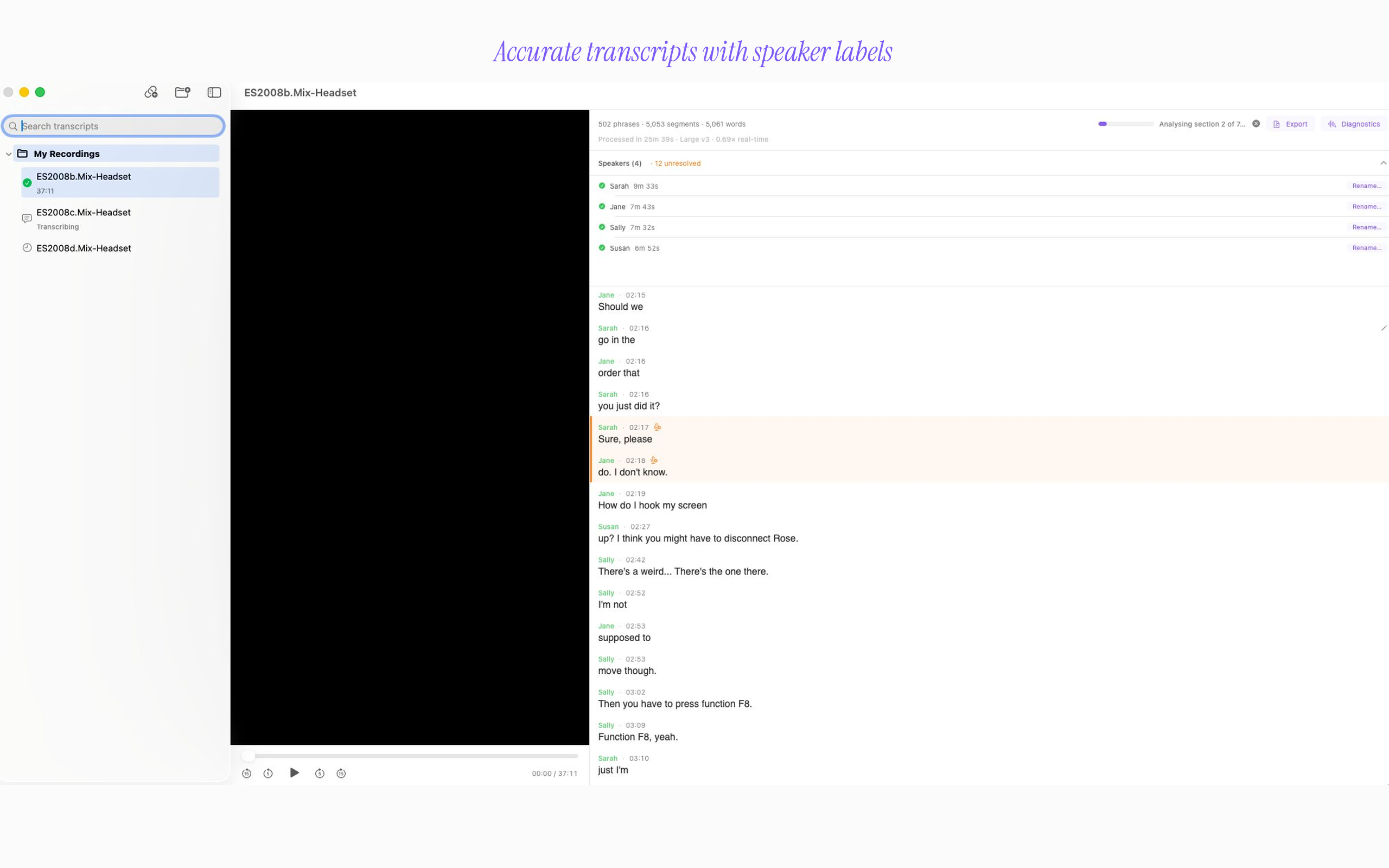Click phrase "supposed to"
Viewport: 1389px width, 868px height.
click(625, 638)
